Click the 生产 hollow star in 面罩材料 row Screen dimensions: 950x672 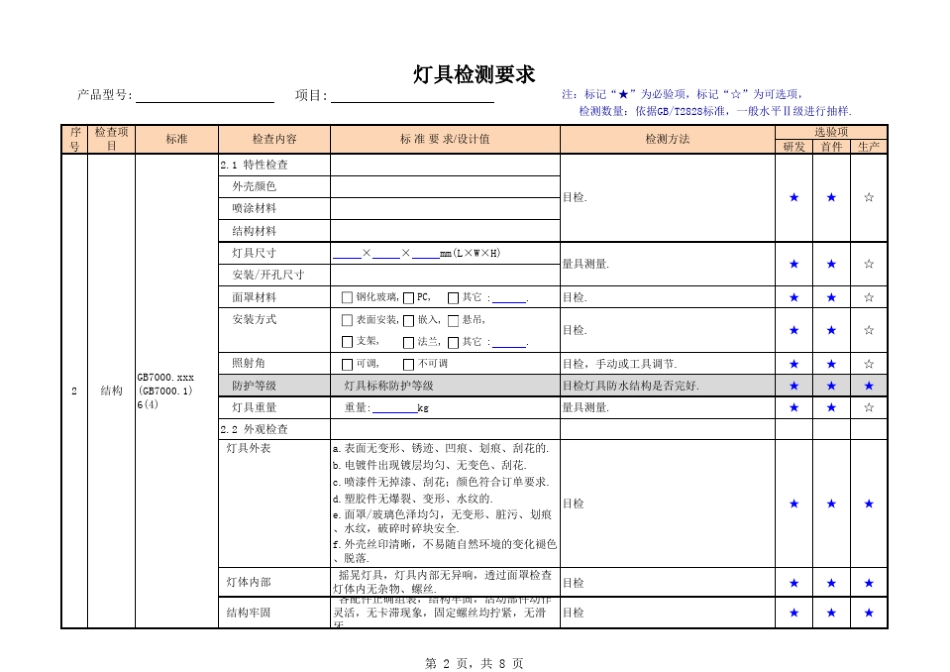point(869,298)
